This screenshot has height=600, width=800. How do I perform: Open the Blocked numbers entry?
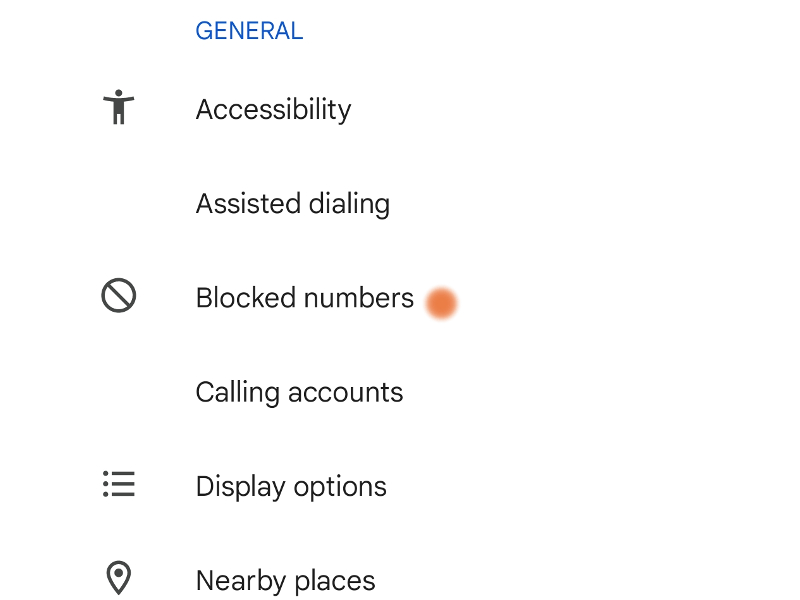400,297
